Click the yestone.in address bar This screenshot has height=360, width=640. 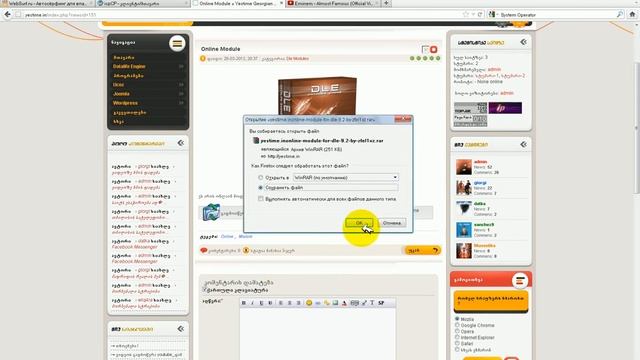[x=241, y=14]
